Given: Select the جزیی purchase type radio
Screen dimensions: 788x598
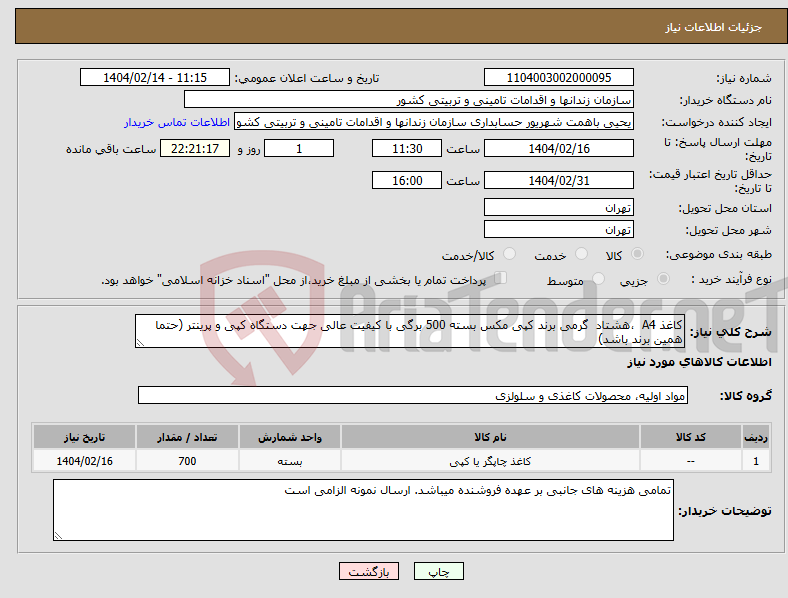Looking at the screenshot, I should tap(663, 278).
